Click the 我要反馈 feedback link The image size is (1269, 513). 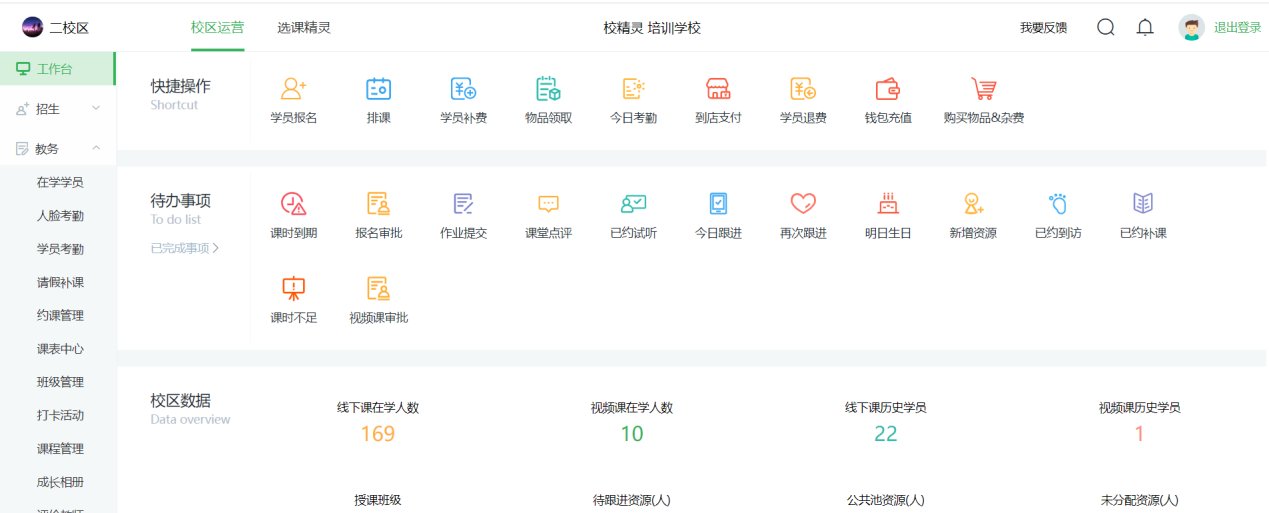tap(1043, 28)
